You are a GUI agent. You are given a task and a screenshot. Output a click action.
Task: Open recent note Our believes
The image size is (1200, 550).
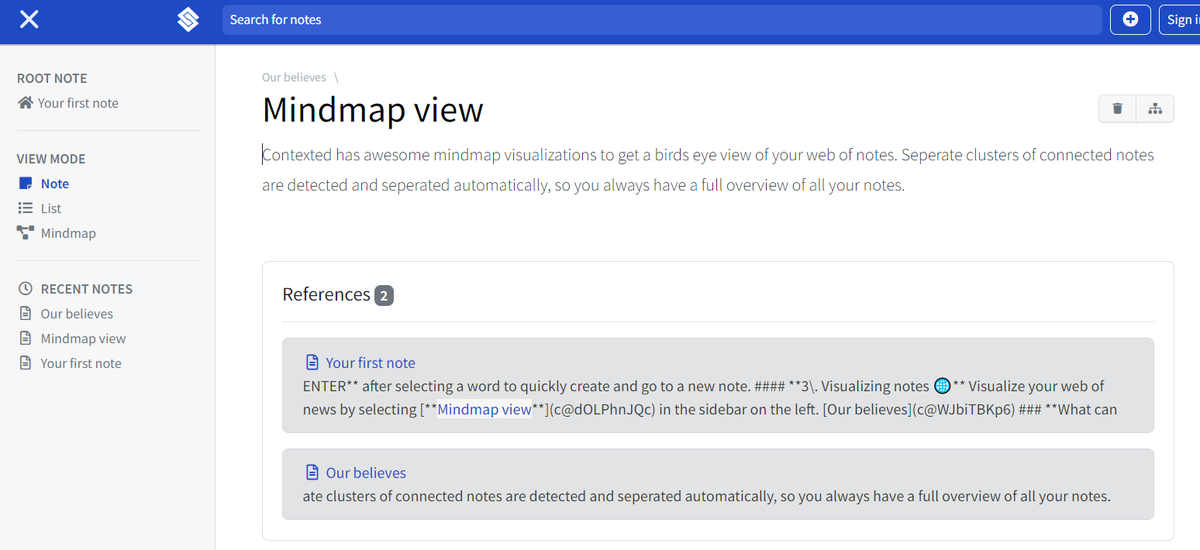[77, 314]
